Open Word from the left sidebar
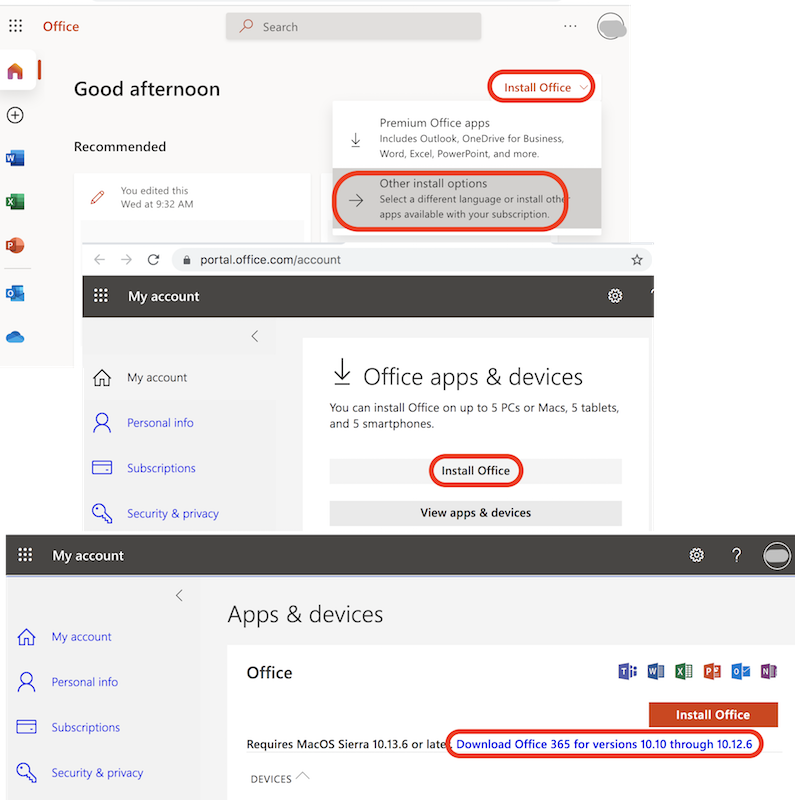Screen dimensions: 795x800 pos(15,158)
